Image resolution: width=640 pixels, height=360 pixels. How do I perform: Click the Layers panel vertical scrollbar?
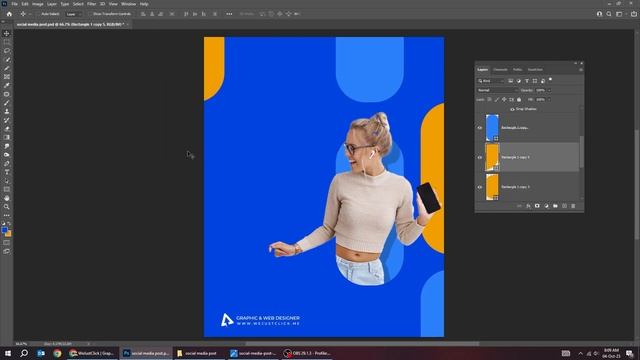click(582, 151)
